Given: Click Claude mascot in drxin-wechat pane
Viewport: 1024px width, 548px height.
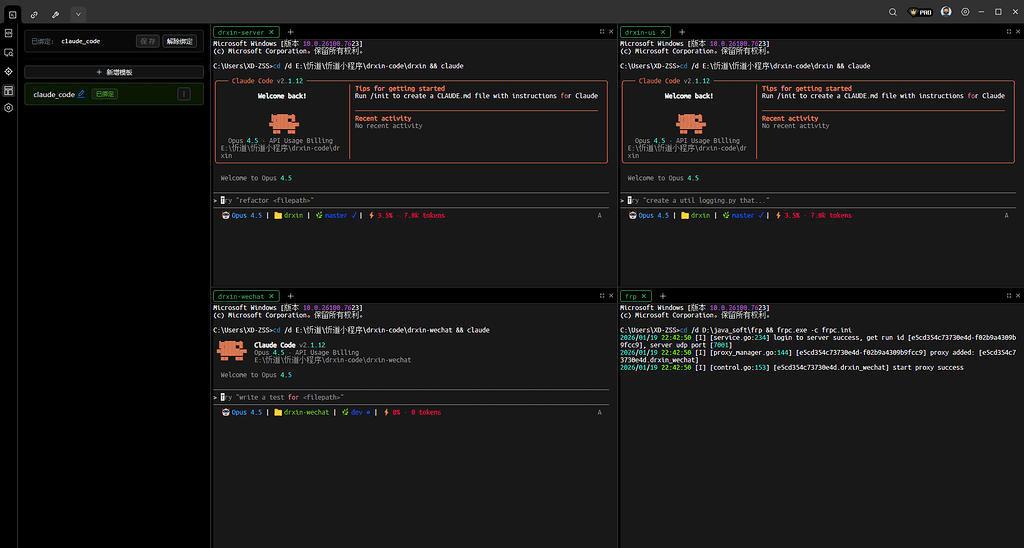Looking at the screenshot, I should 232,351.
